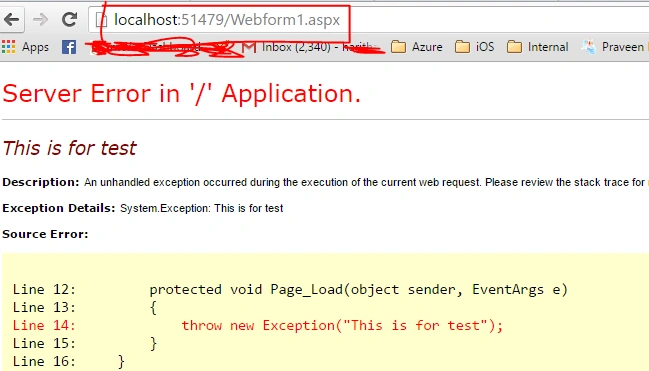Screen dimensions: 649x371
Task: Click the Description label
Action: click(x=41, y=182)
